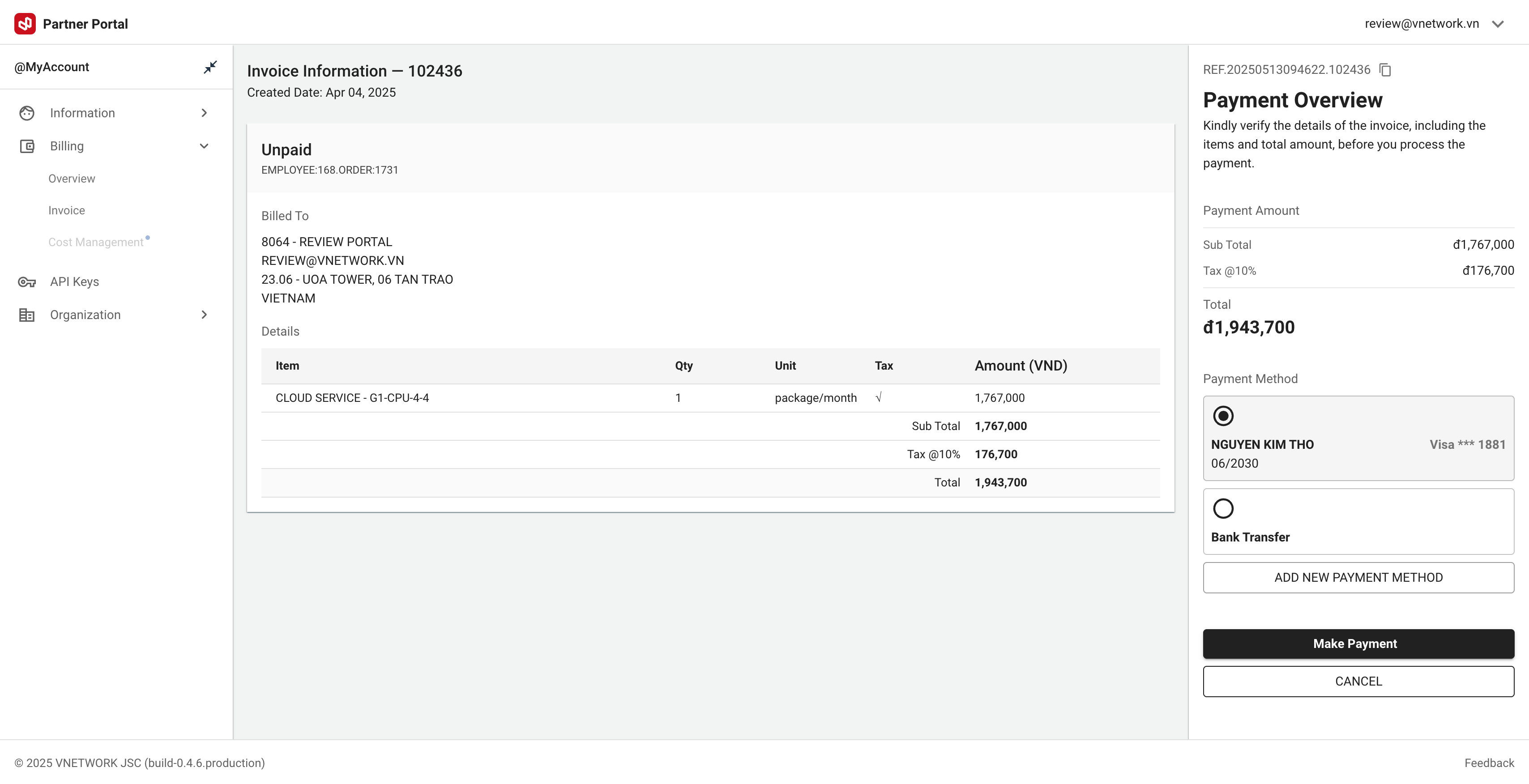Open the API Keys menu item
This screenshot has height=784, width=1529.
click(x=75, y=282)
